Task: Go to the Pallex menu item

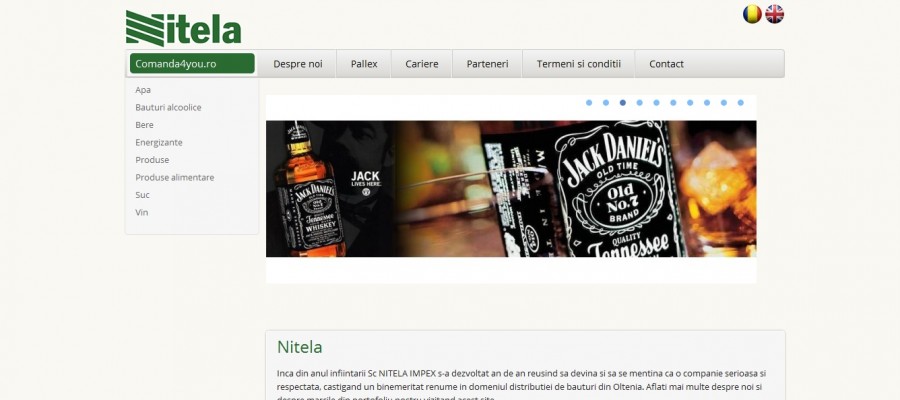Action: tap(364, 64)
